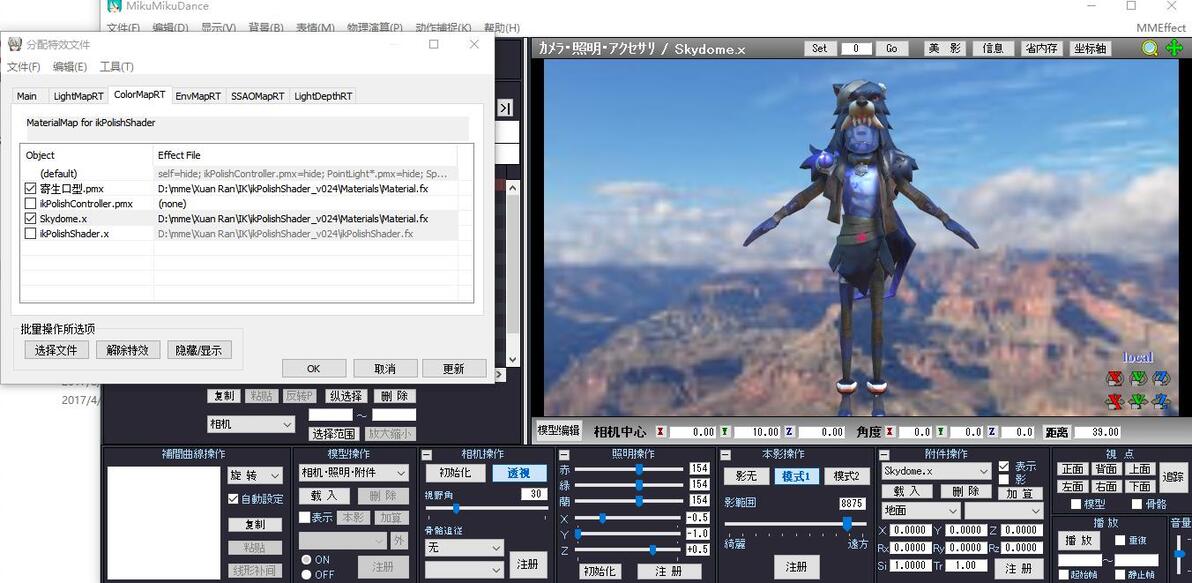Click the OK button in effect dialog
The image size is (1192, 583).
314,369
